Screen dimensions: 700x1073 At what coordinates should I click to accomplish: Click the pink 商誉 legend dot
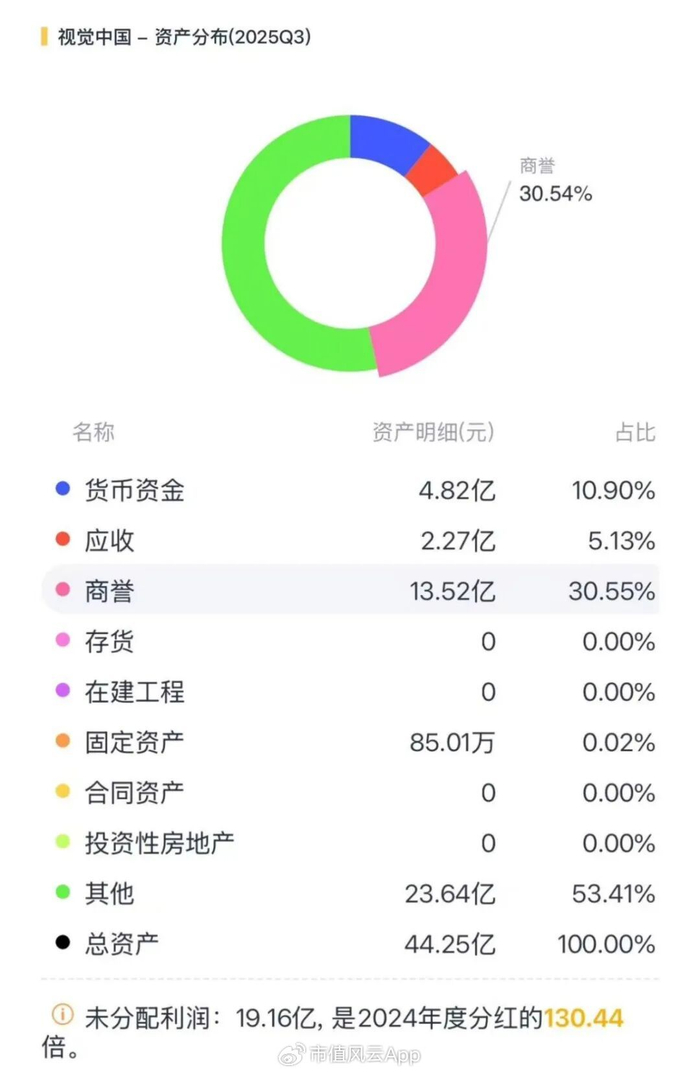[63, 591]
